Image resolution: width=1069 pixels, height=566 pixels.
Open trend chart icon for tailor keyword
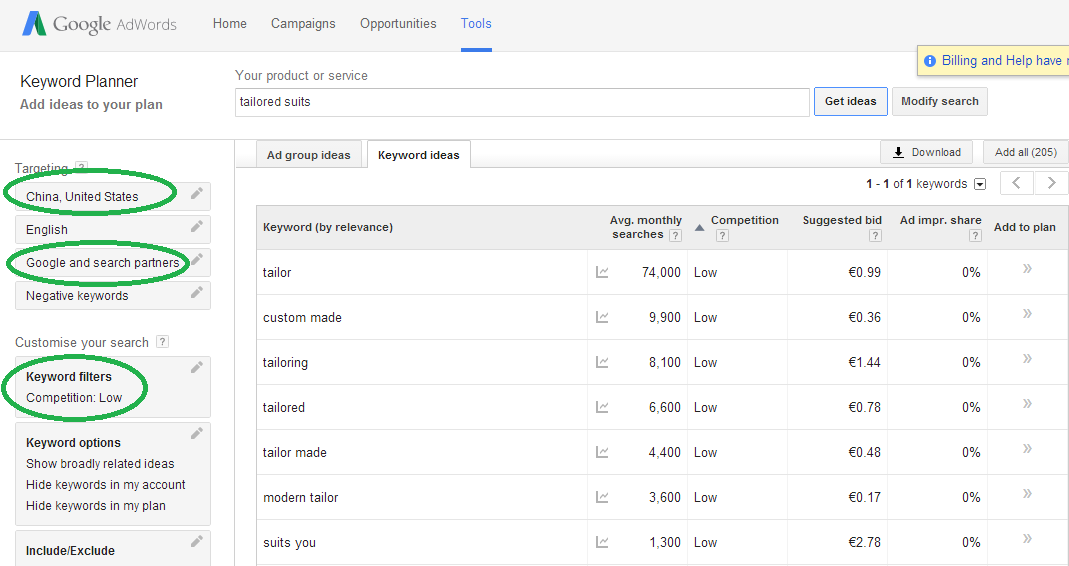[602, 272]
